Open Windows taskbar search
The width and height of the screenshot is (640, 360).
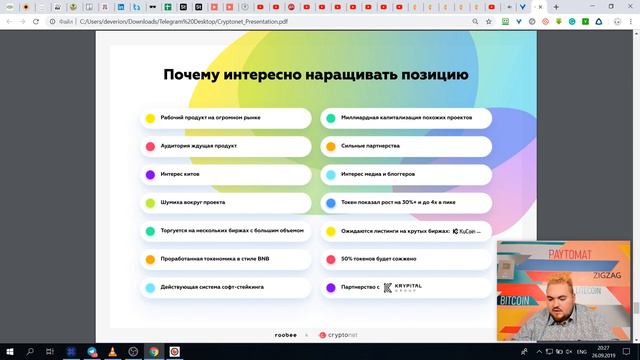30,351
